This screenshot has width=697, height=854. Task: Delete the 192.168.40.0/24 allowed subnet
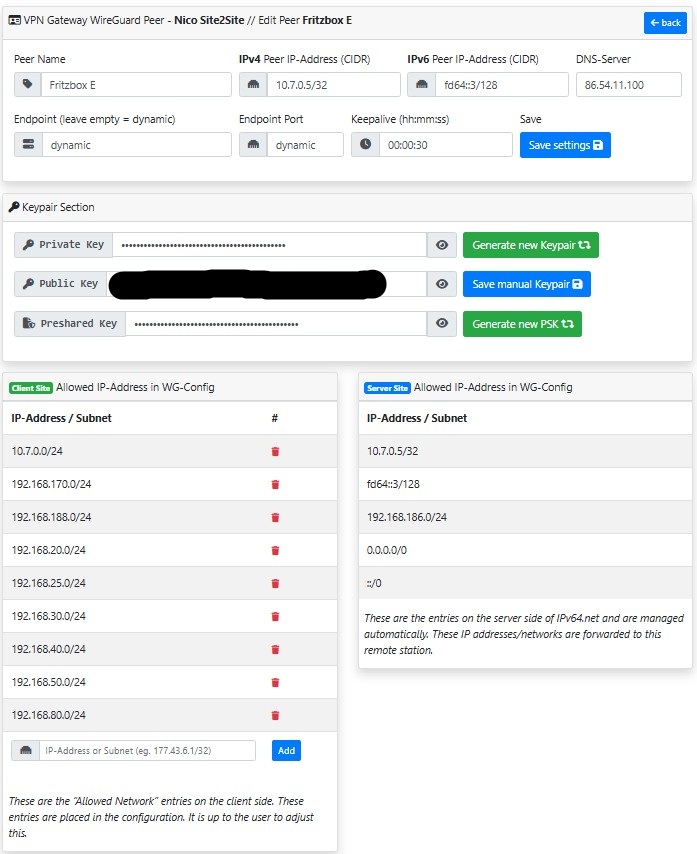(275, 650)
